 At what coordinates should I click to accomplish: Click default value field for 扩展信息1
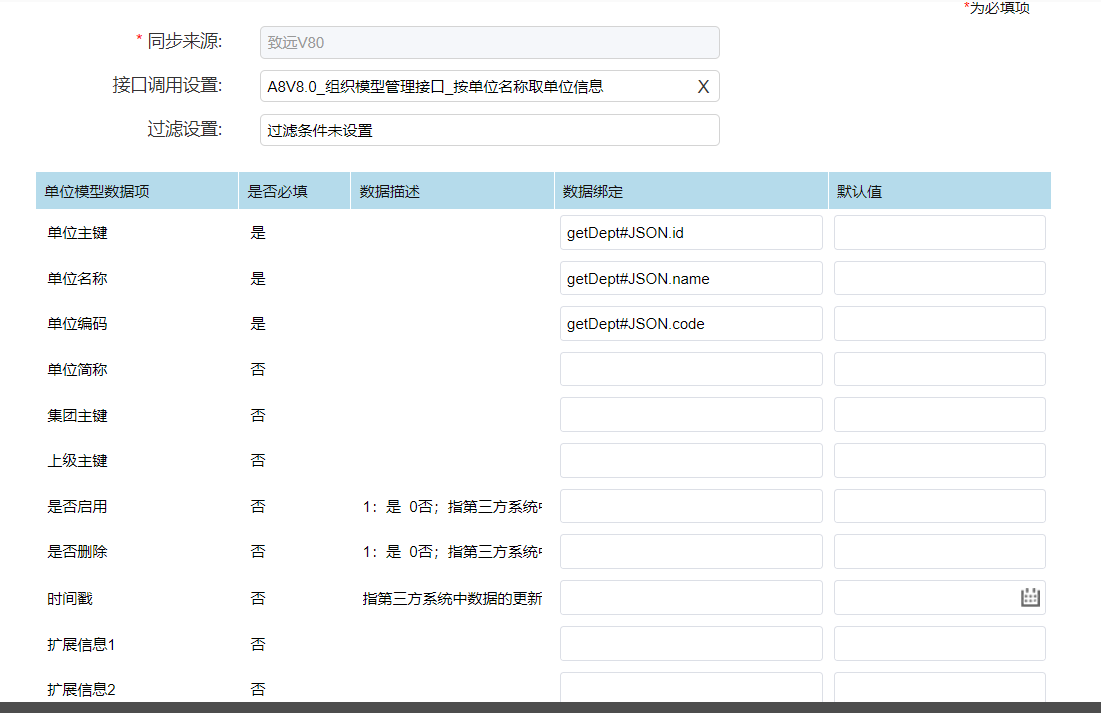pos(939,644)
